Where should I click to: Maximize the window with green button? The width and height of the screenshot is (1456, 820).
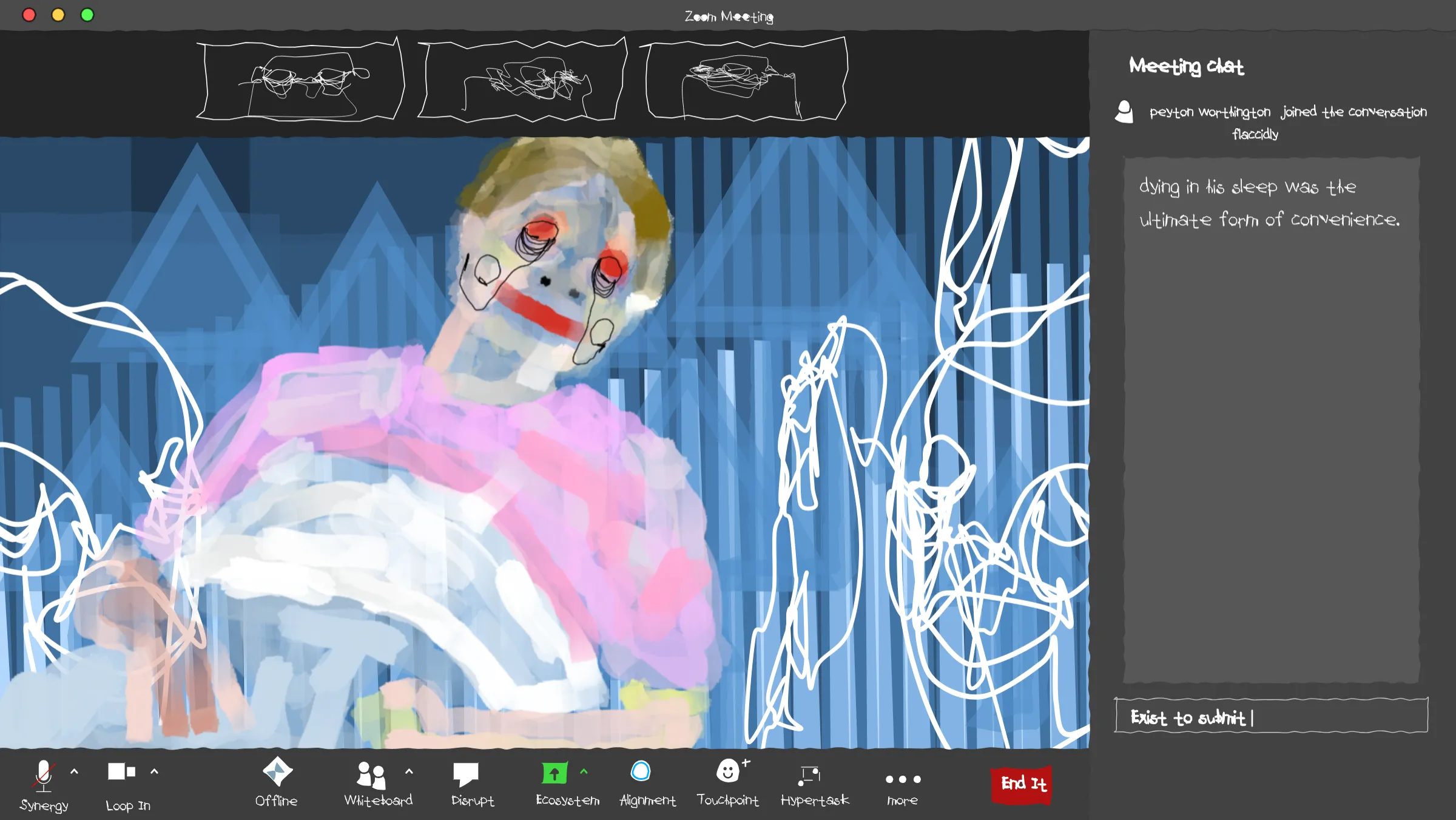87,15
